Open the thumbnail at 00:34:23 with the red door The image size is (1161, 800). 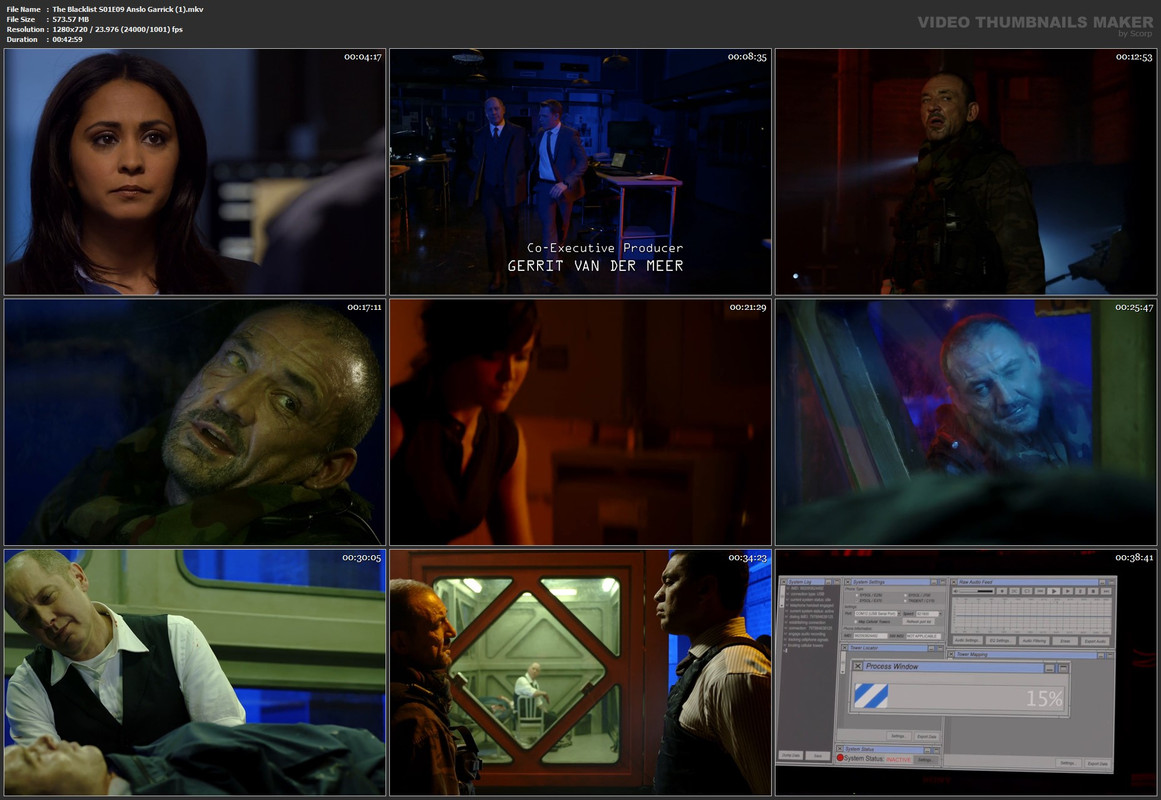pyautogui.click(x=580, y=673)
